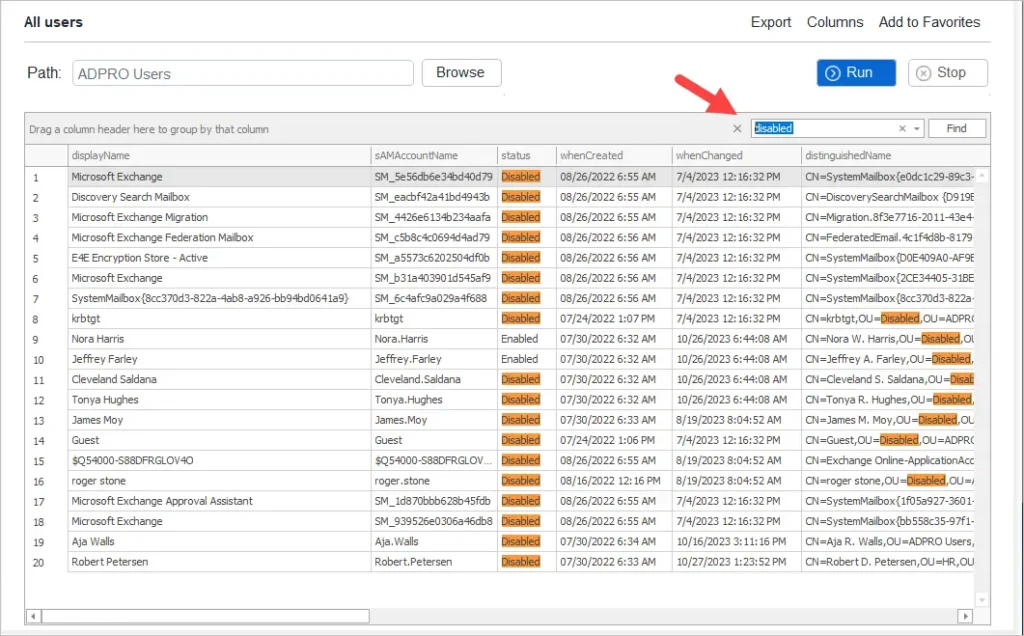The height and width of the screenshot is (636, 1024).
Task: Sort by whenCreated column header
Action: pos(614,155)
